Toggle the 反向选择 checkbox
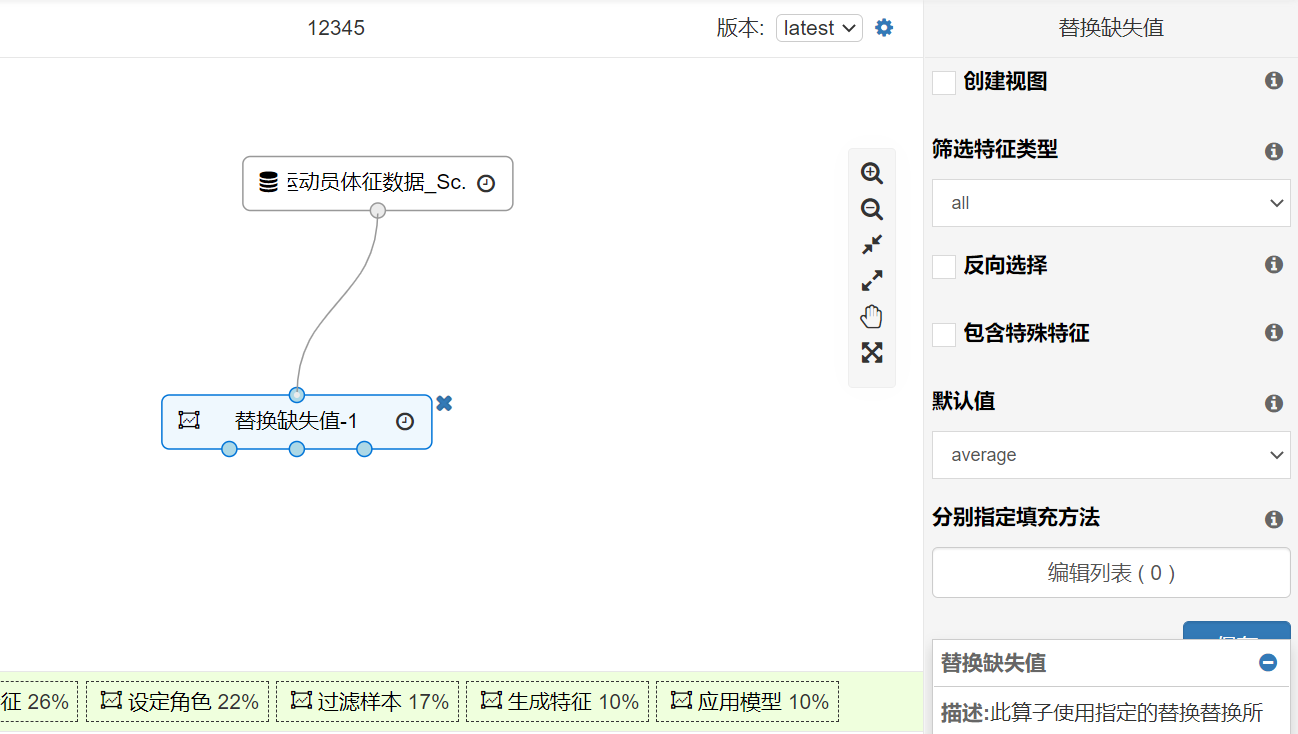The height and width of the screenshot is (734, 1298). 944,267
